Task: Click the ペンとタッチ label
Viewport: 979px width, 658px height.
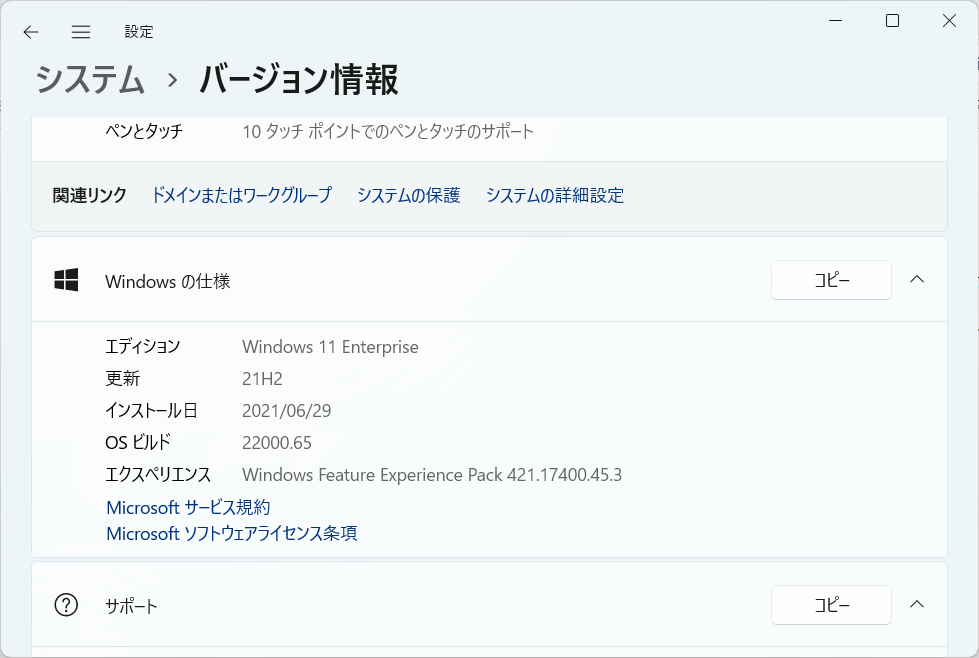Action: click(x=144, y=132)
